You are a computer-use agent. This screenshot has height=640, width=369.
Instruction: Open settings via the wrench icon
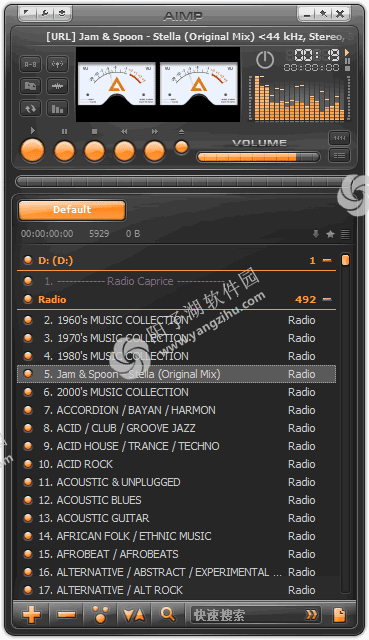coord(44,13)
